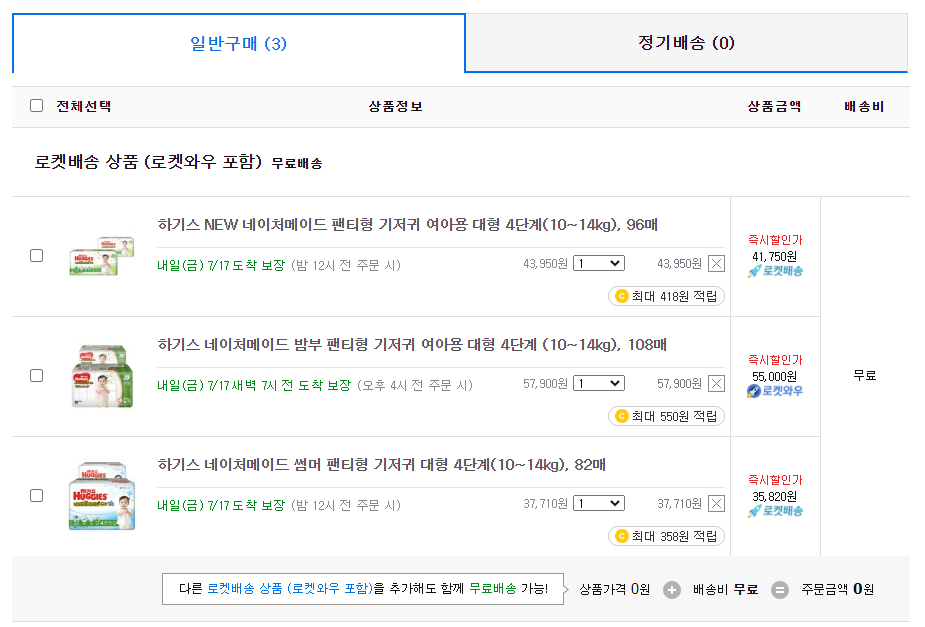925x627 pixels.
Task: Click the plus circle icon in order summary
Action: [x=671, y=590]
